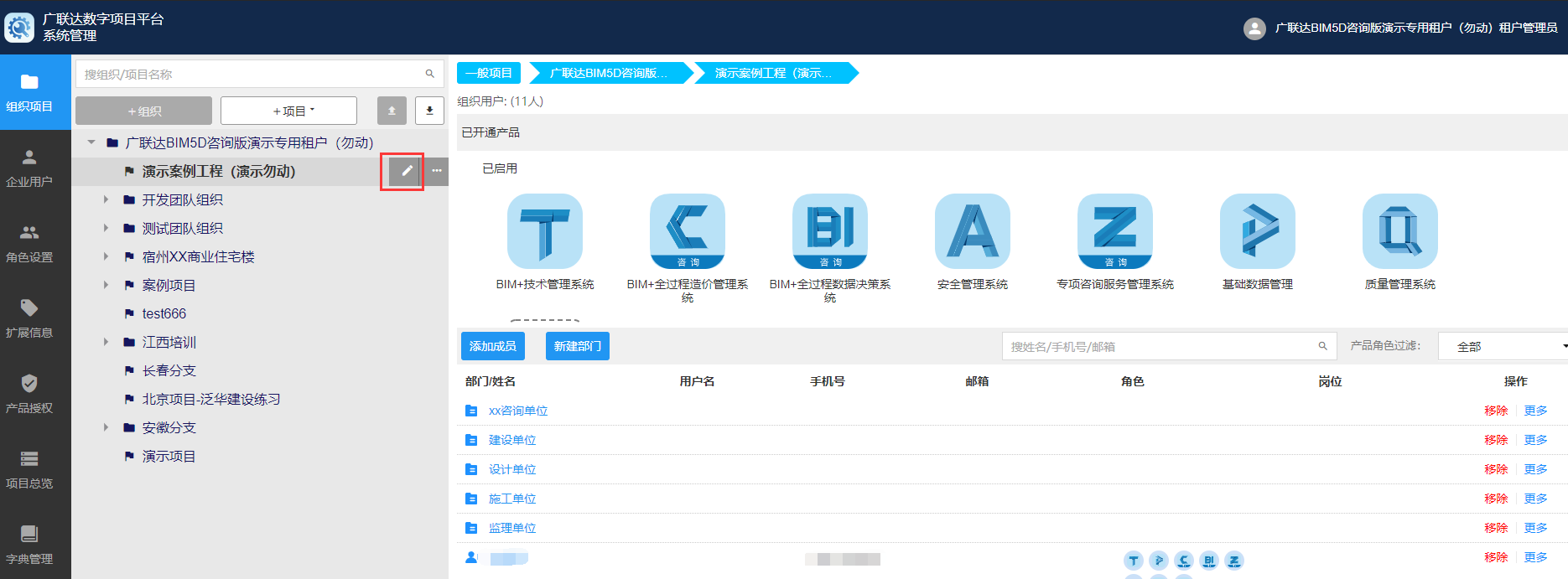Click the 角色 column header

[1133, 381]
